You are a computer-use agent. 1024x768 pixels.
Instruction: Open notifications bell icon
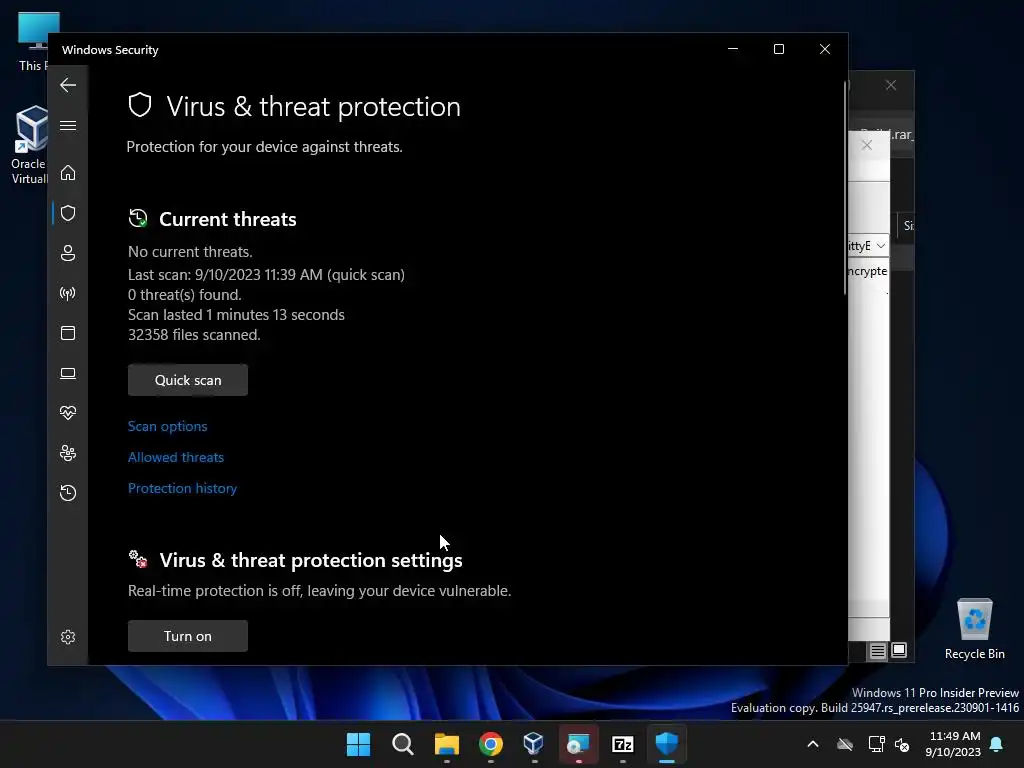click(997, 744)
